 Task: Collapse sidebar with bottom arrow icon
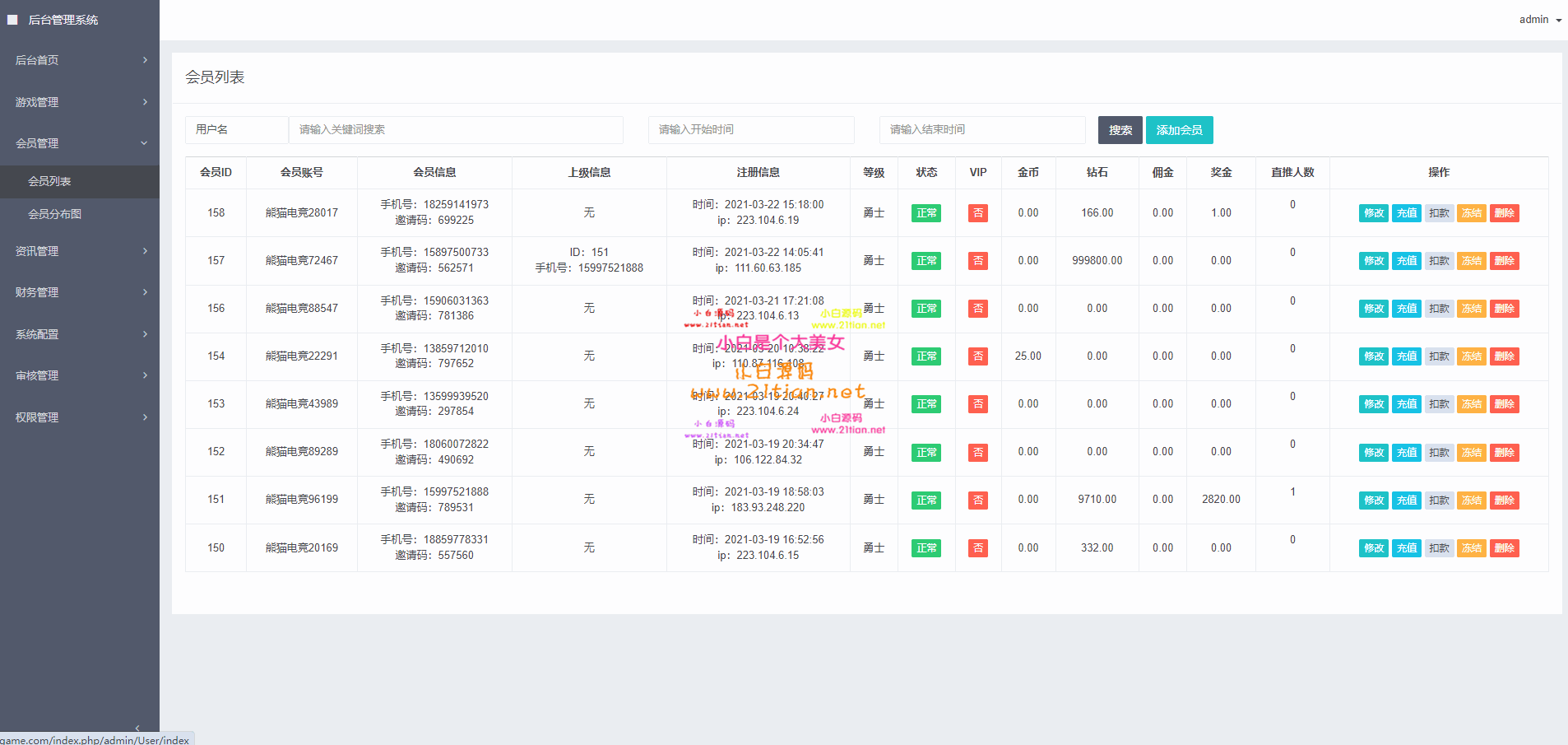pyautogui.click(x=137, y=728)
